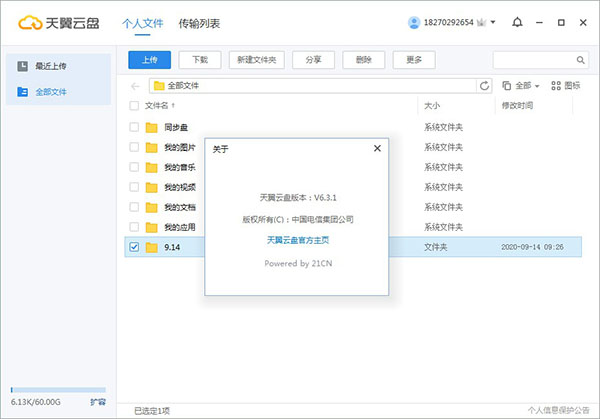Viewport: 600px width, 419px height.
Task: Select the 我的文档 folder name
Action: (180, 207)
